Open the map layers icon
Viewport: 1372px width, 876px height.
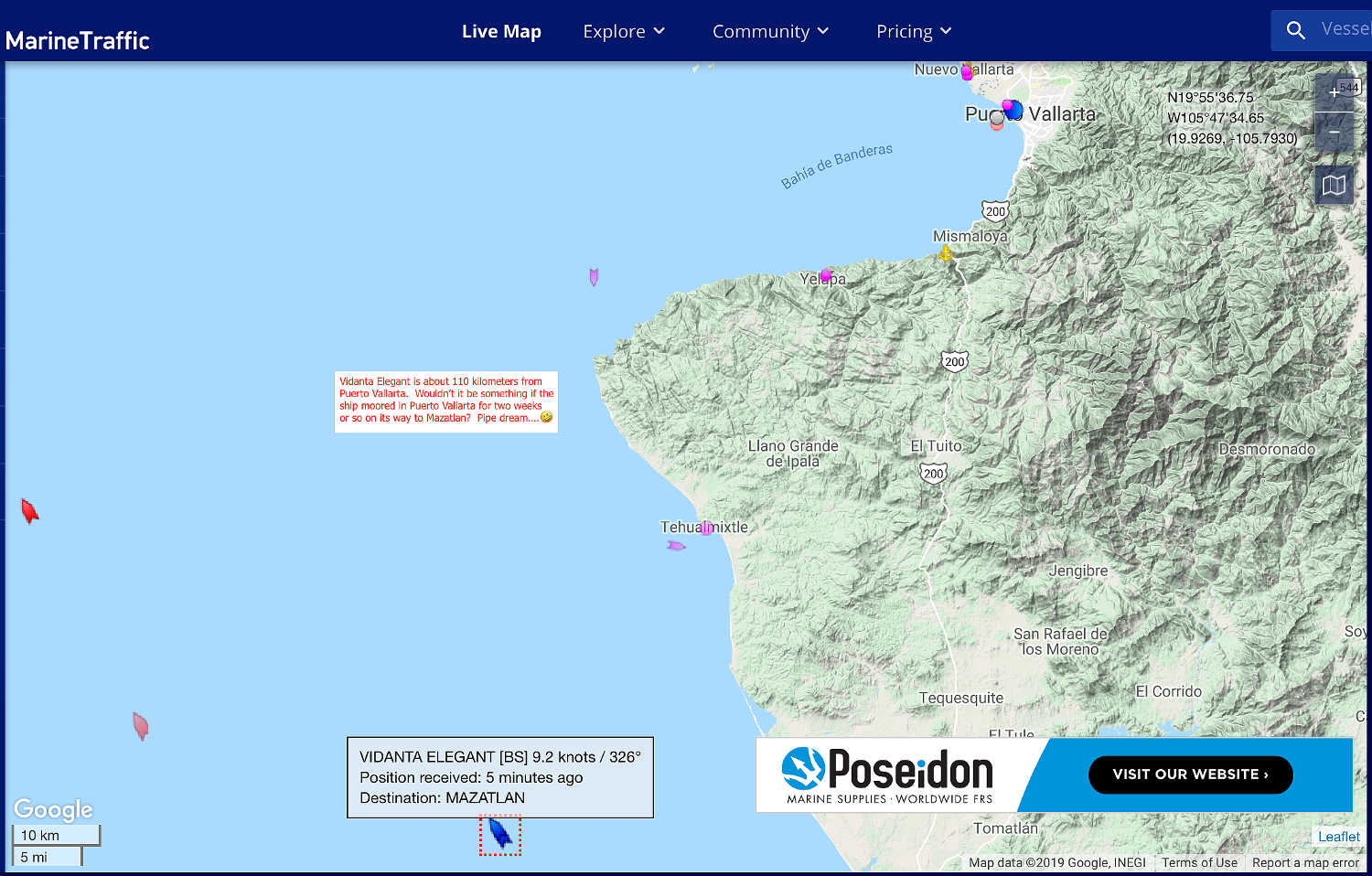(1334, 186)
